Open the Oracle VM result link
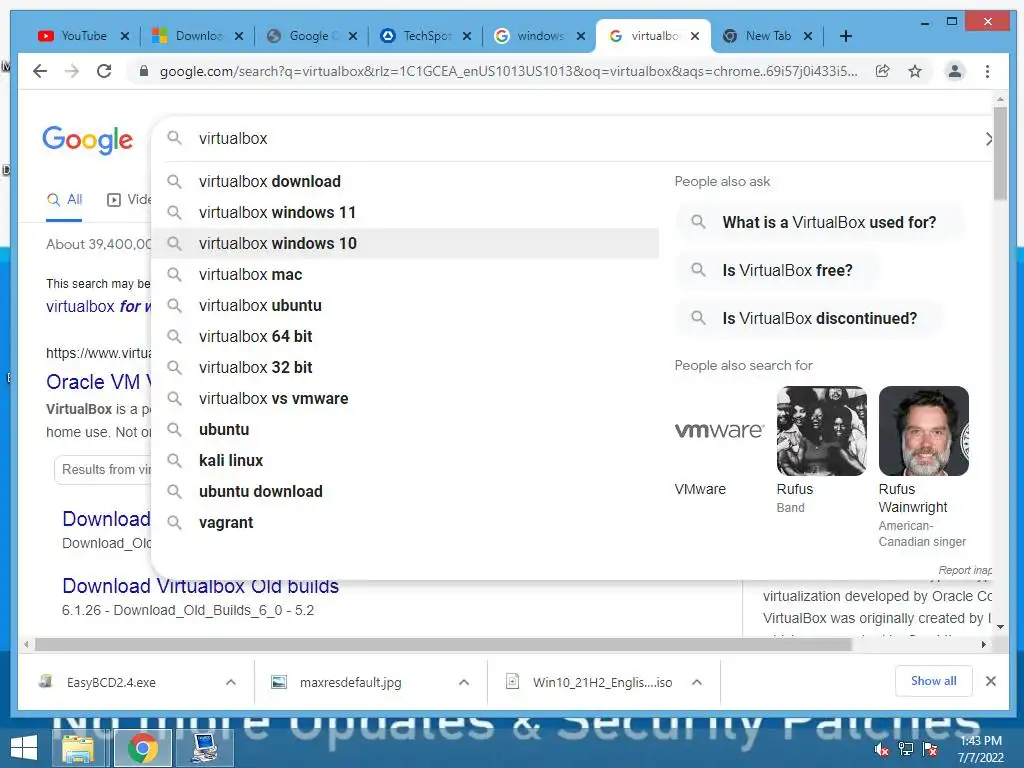Viewport: 1024px width, 768px height. pos(98,382)
